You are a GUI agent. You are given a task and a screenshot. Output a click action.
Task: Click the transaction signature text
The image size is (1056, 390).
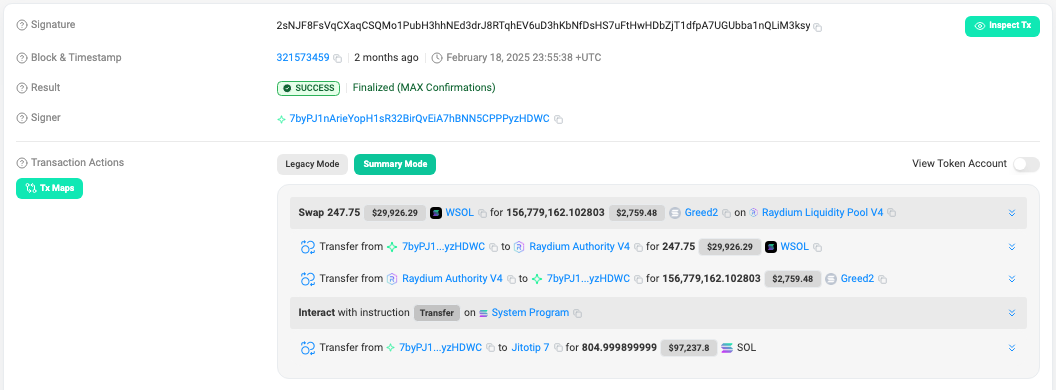pos(543,26)
